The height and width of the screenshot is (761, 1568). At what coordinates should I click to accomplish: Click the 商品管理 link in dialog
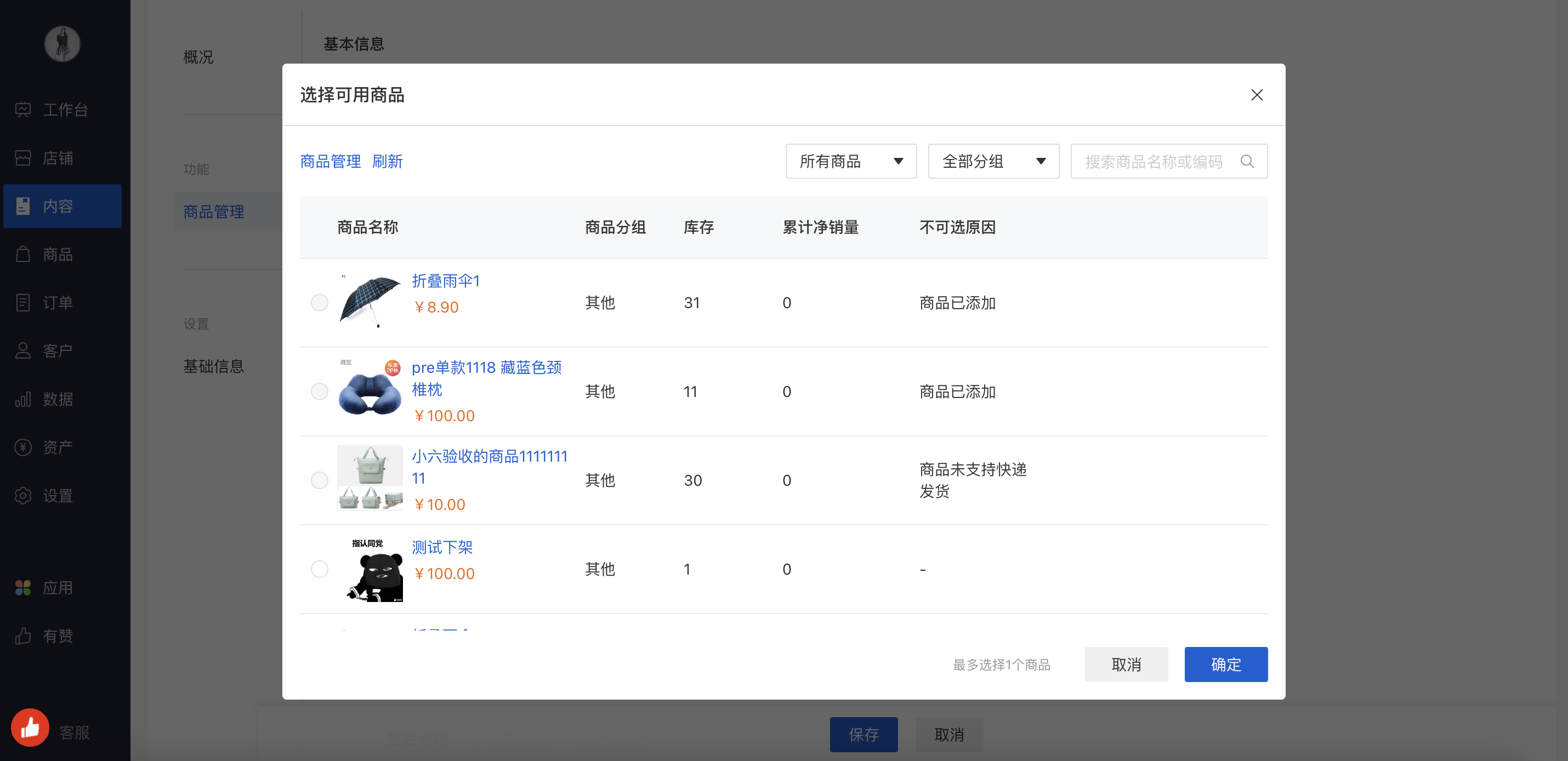click(330, 161)
